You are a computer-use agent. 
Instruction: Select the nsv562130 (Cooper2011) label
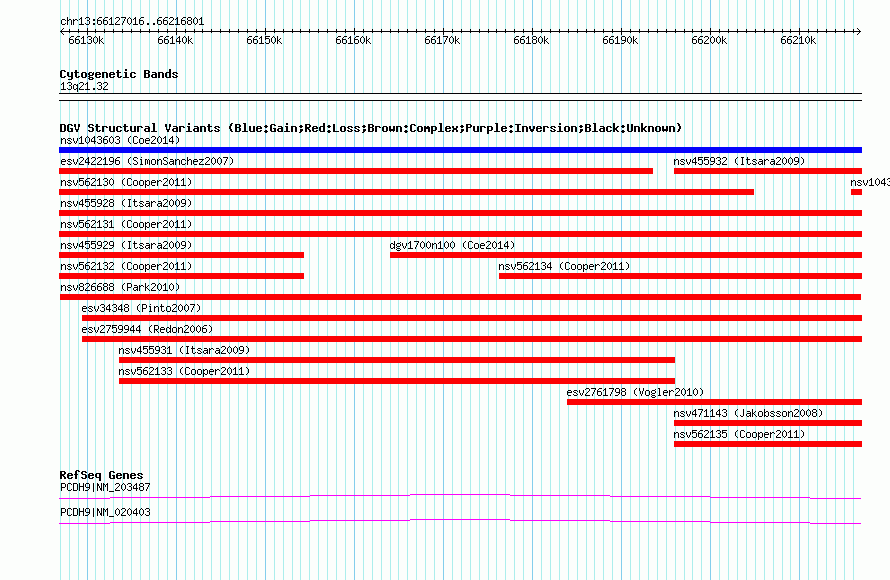point(126,182)
